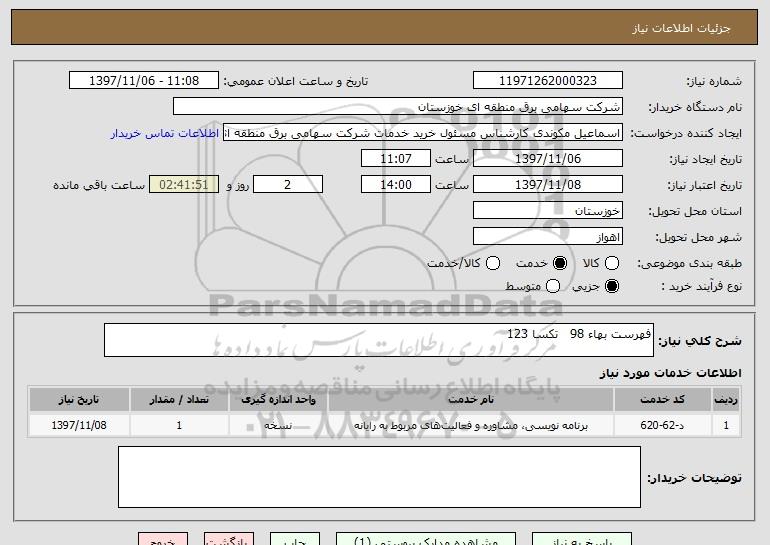Select the خدمت category radio button

[x=559, y=263]
